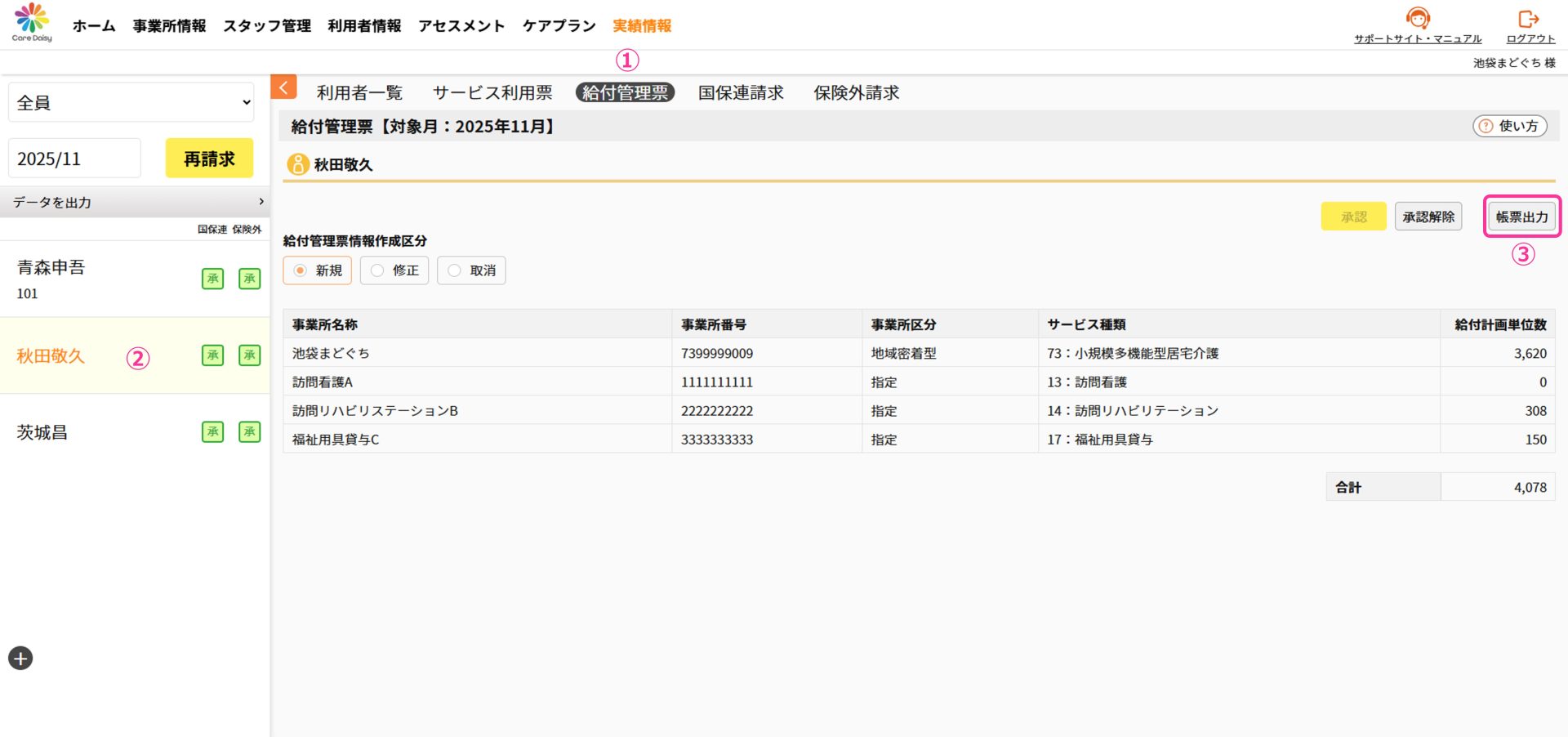Click the 2025/11 month input field

click(x=74, y=159)
